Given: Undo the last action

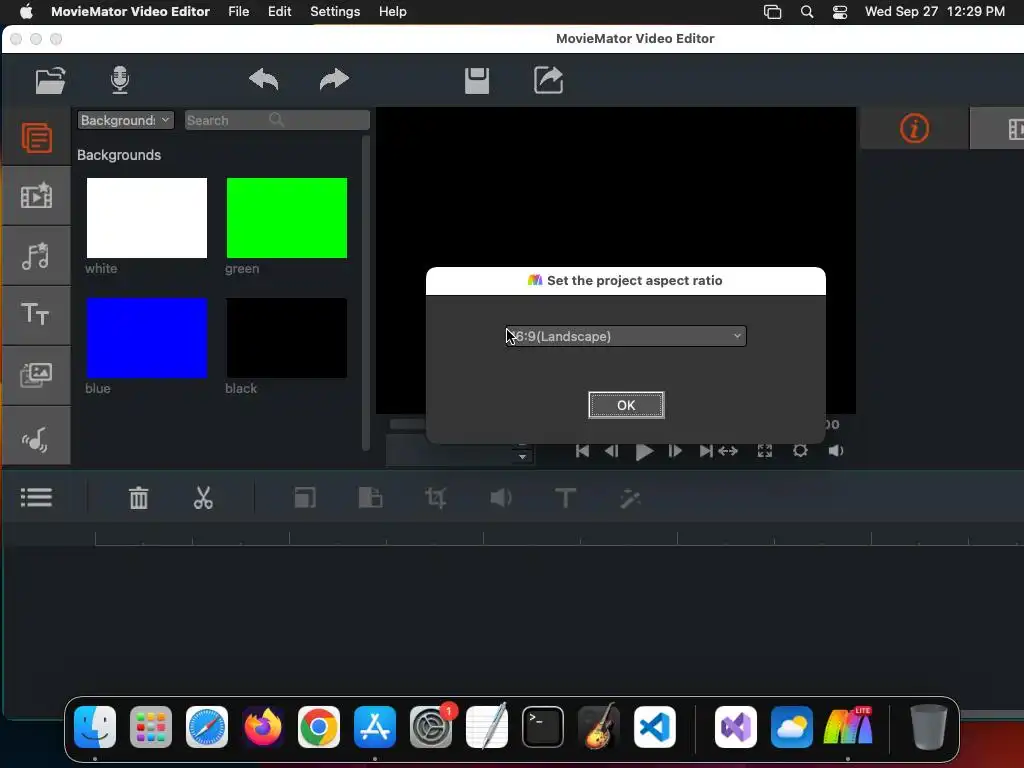Looking at the screenshot, I should click(x=264, y=80).
